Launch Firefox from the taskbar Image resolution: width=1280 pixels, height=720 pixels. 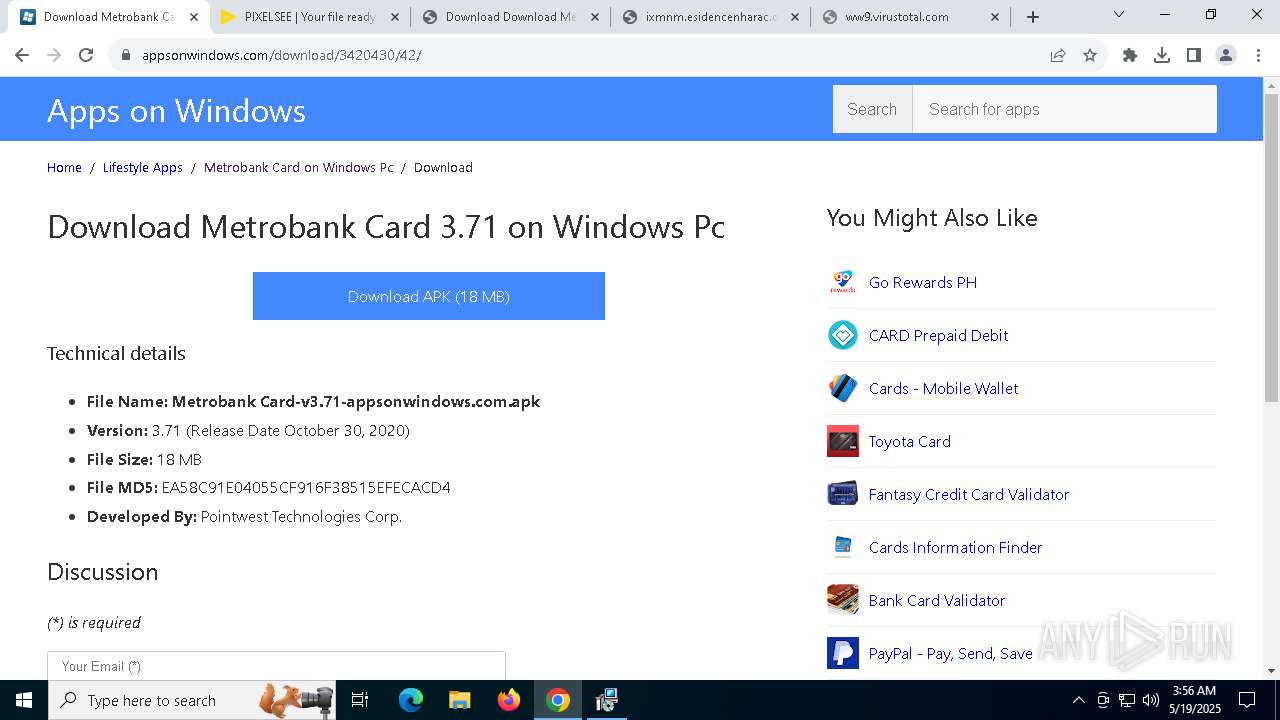tap(509, 700)
